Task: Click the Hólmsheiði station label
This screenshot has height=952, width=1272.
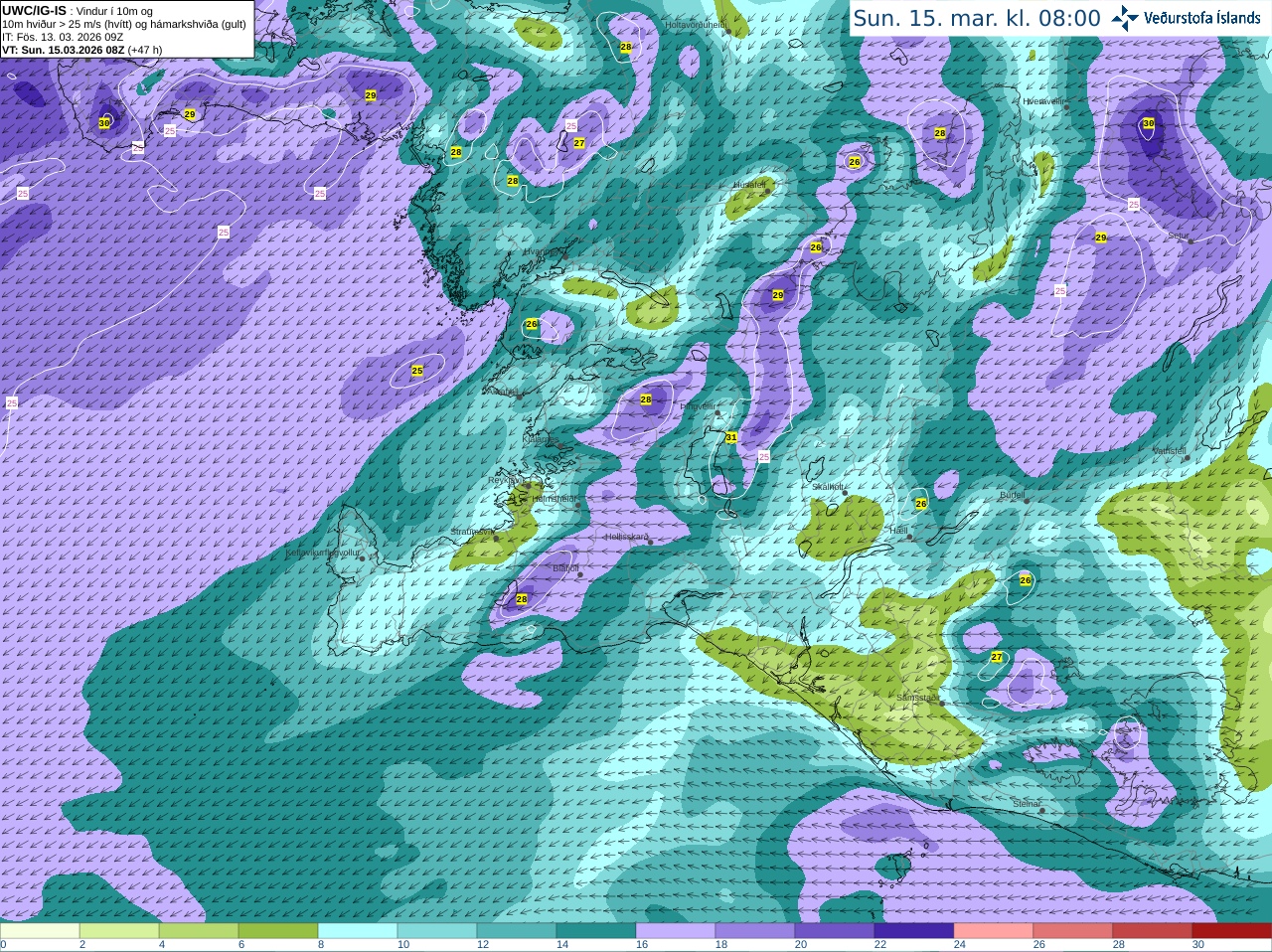Action: (555, 499)
